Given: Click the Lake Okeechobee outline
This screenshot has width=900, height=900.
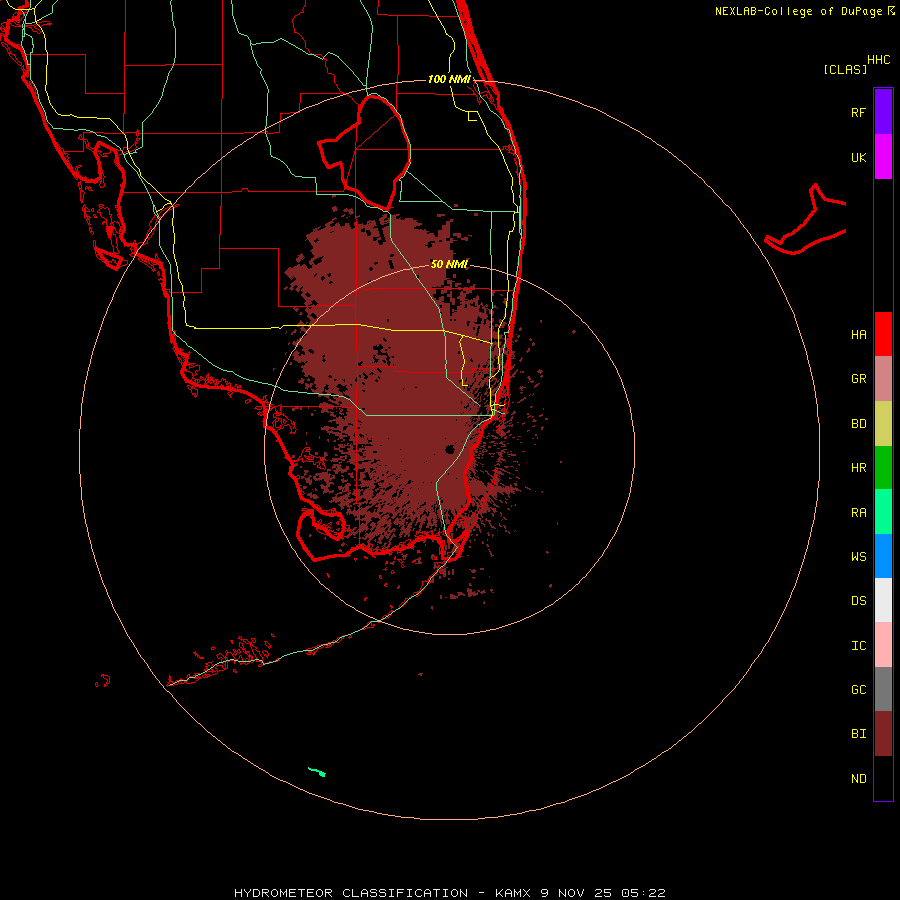Looking at the screenshot, I should click(364, 153).
